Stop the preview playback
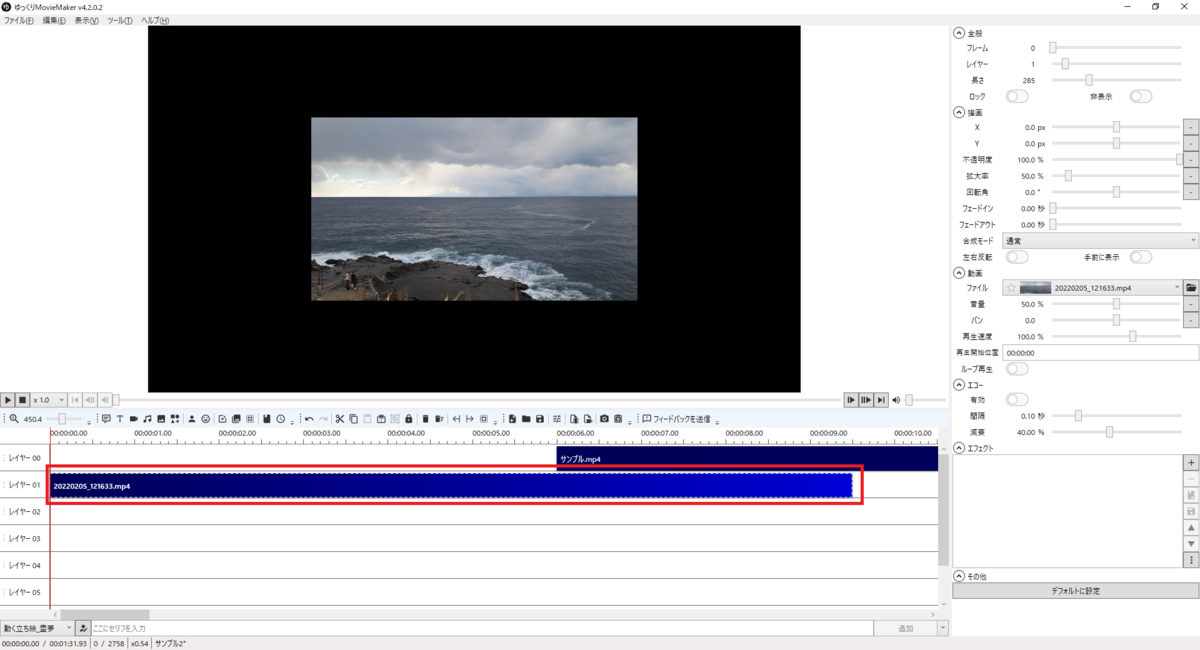 pyautogui.click(x=21, y=400)
